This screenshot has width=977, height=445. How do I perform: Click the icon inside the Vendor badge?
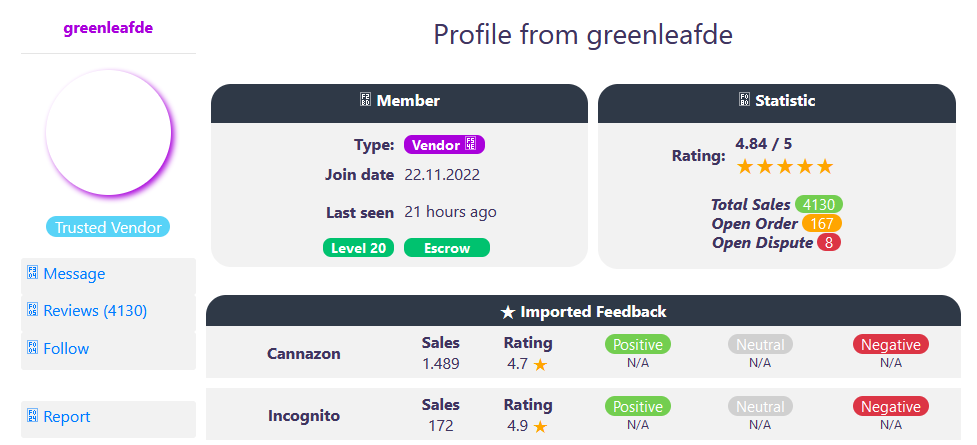471,145
